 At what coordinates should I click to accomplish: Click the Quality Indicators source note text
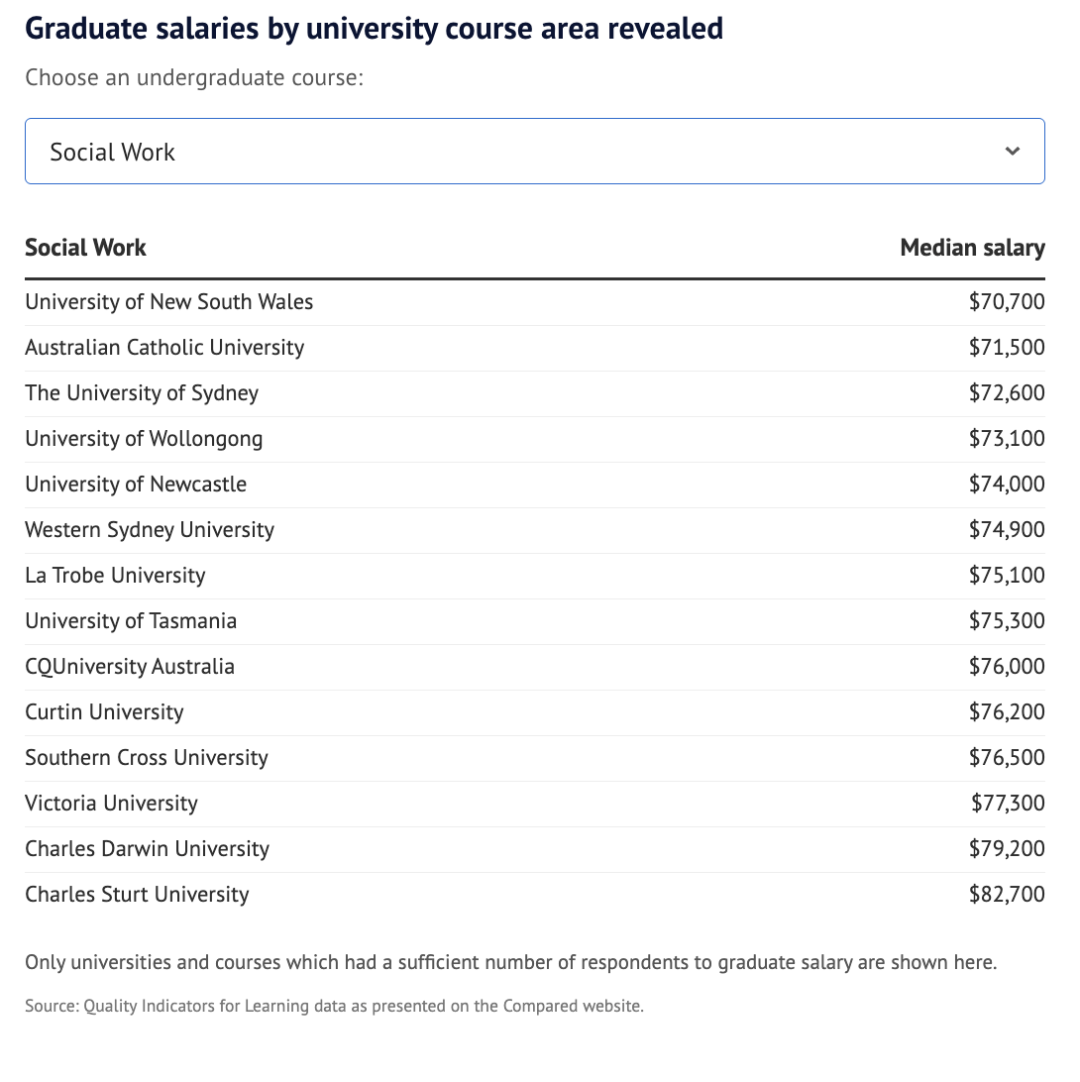(334, 1006)
